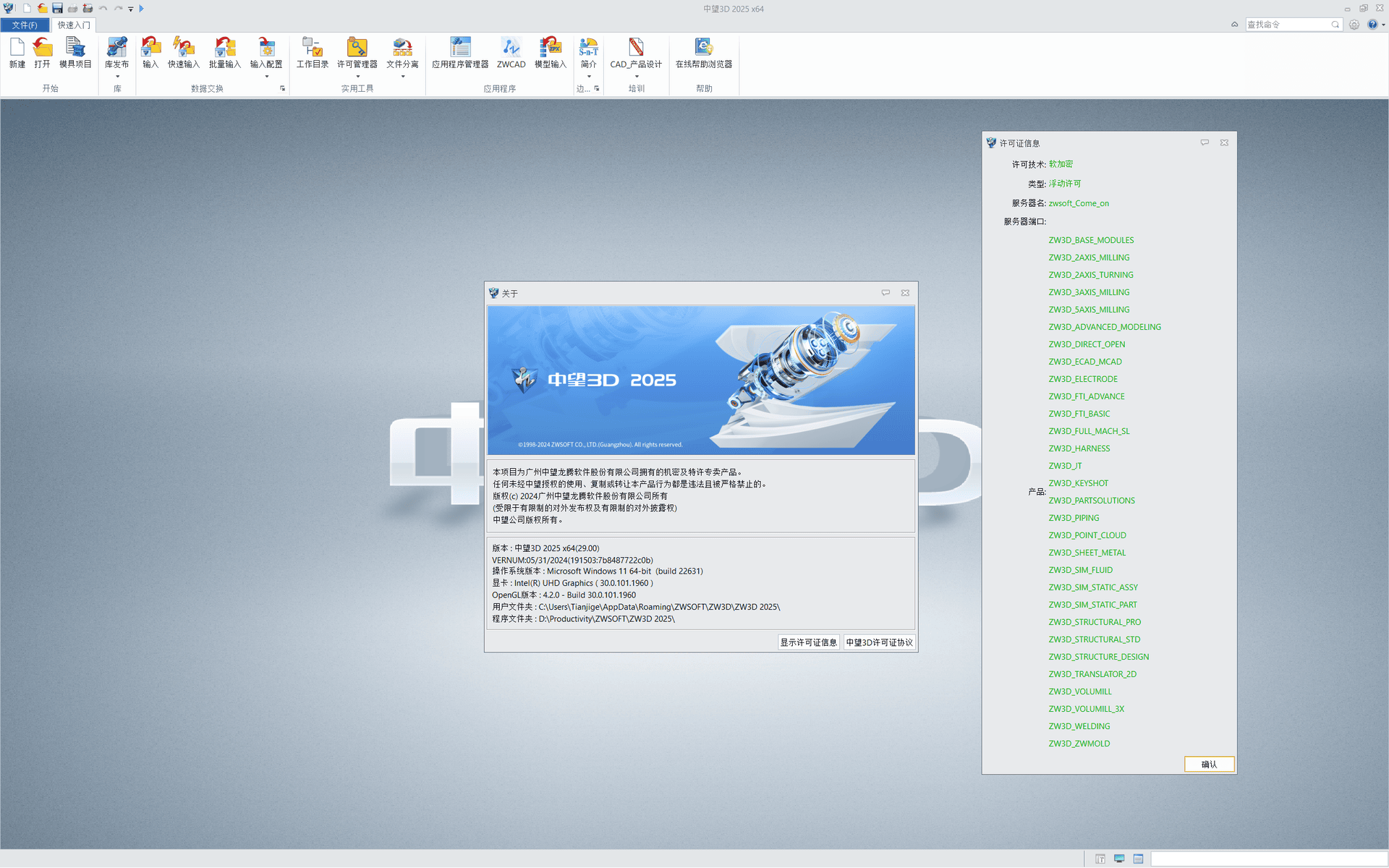Click the print icon in quick access toolbar

point(72,9)
